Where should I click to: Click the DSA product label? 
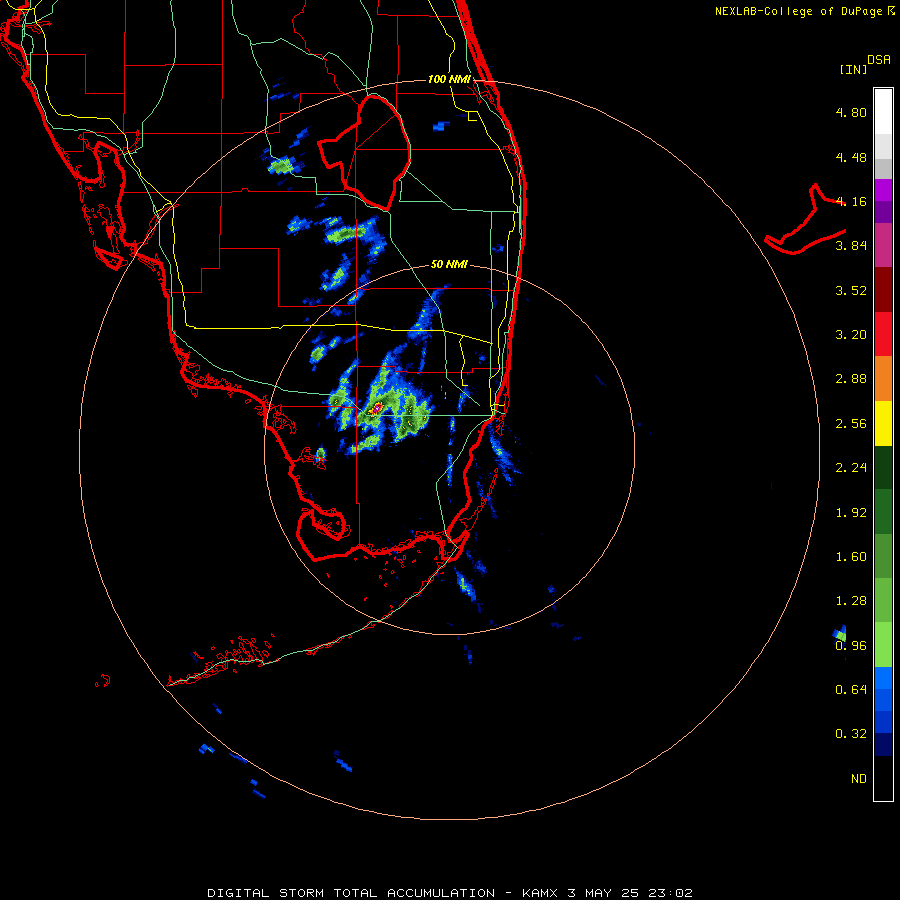(x=879, y=60)
